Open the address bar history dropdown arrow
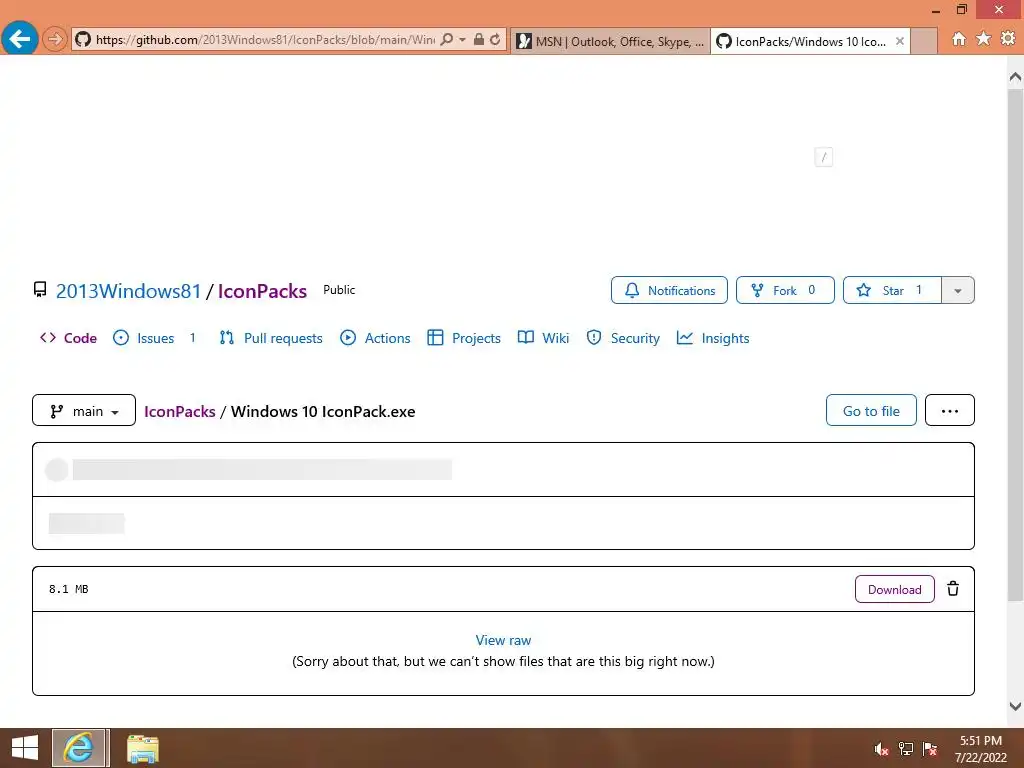This screenshot has height=768, width=1024. click(x=462, y=40)
